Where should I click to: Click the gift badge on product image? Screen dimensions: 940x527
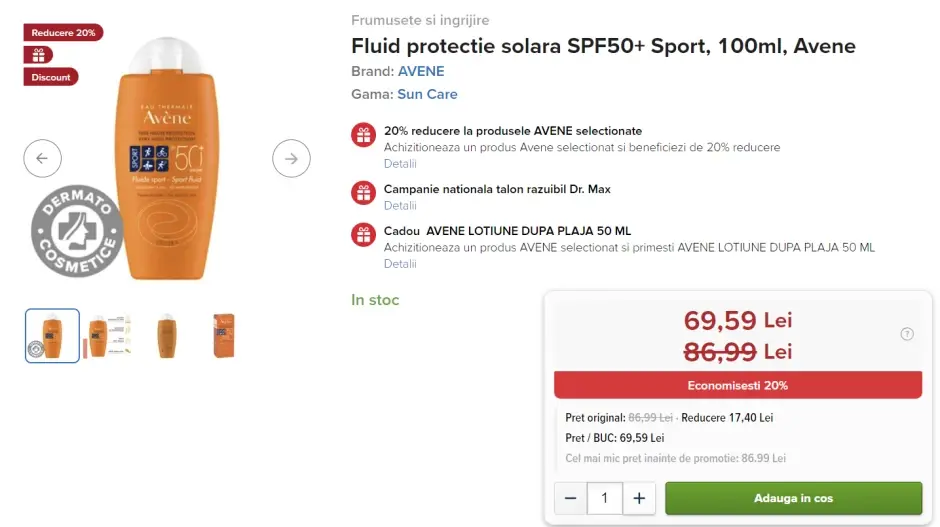point(39,54)
